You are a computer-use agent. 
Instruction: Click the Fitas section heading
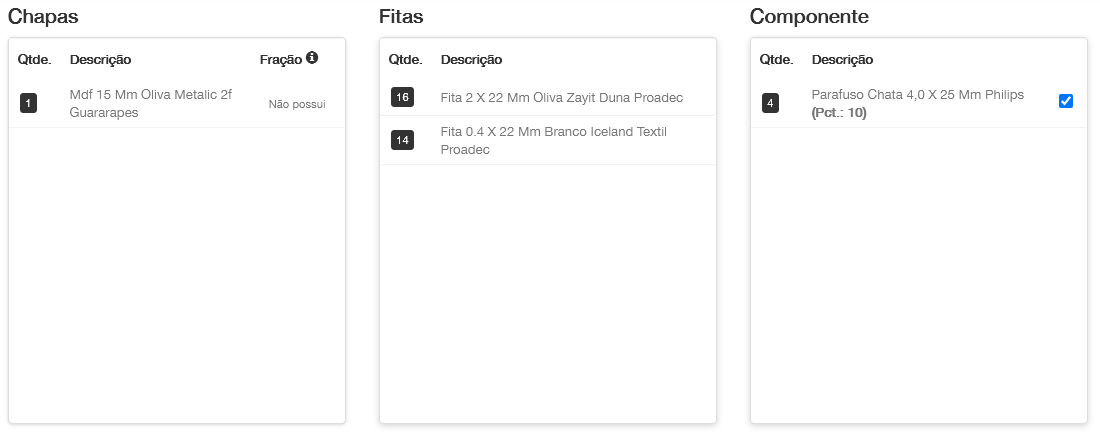[401, 17]
